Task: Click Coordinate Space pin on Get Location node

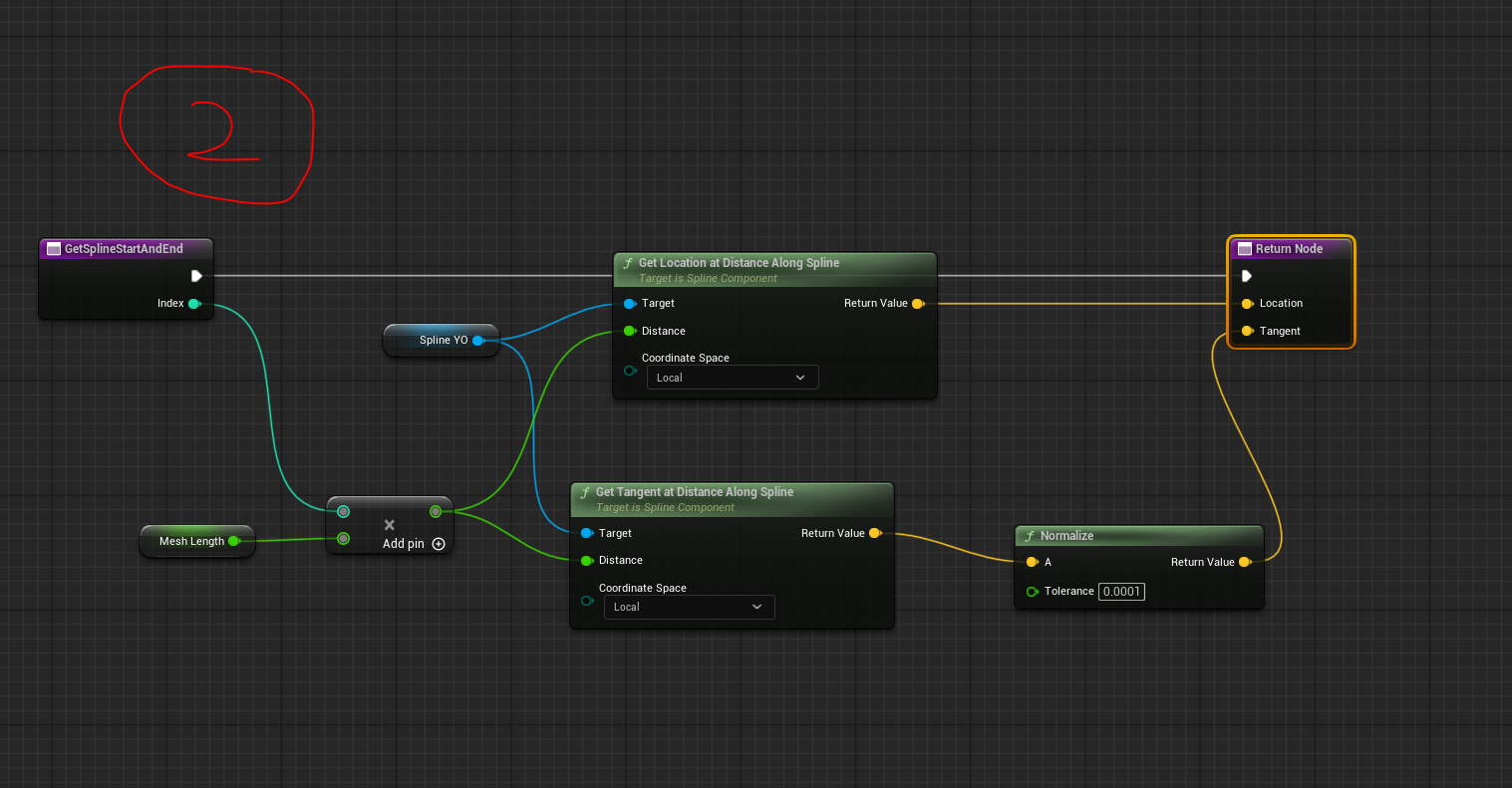Action: [629, 371]
